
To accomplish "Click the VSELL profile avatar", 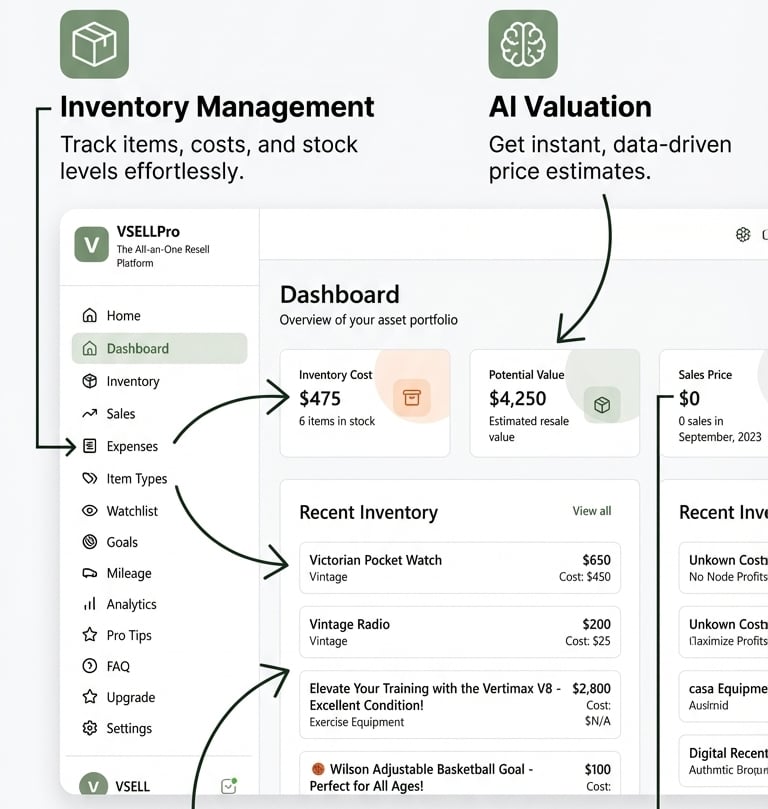I will pyautogui.click(x=92, y=786).
